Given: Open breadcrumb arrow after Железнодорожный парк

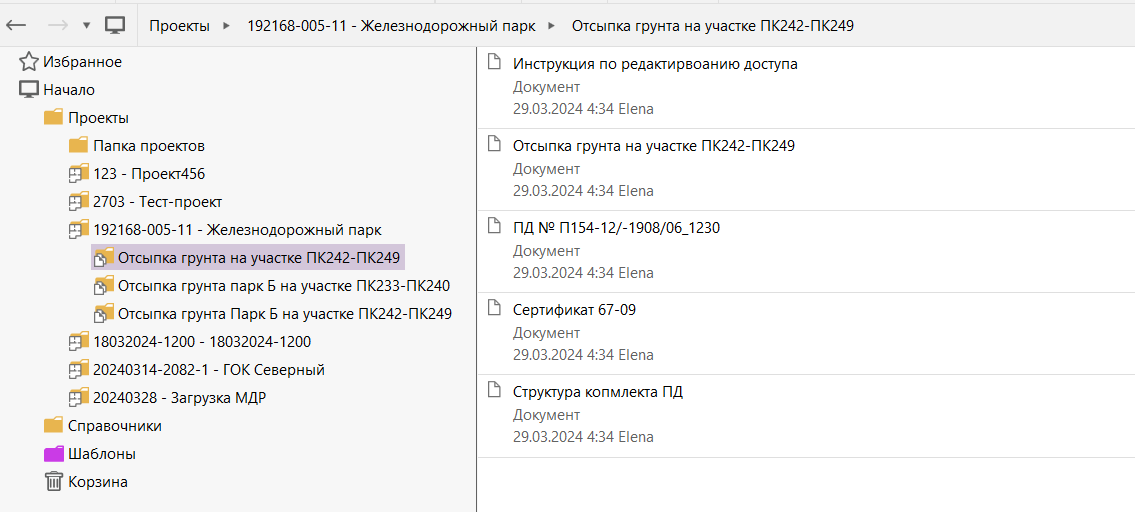Looking at the screenshot, I should coord(552,26).
